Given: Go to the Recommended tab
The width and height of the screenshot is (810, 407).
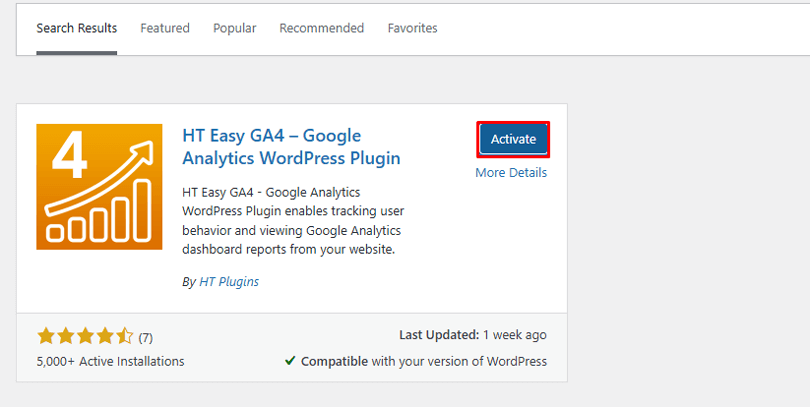Looking at the screenshot, I should [321, 28].
